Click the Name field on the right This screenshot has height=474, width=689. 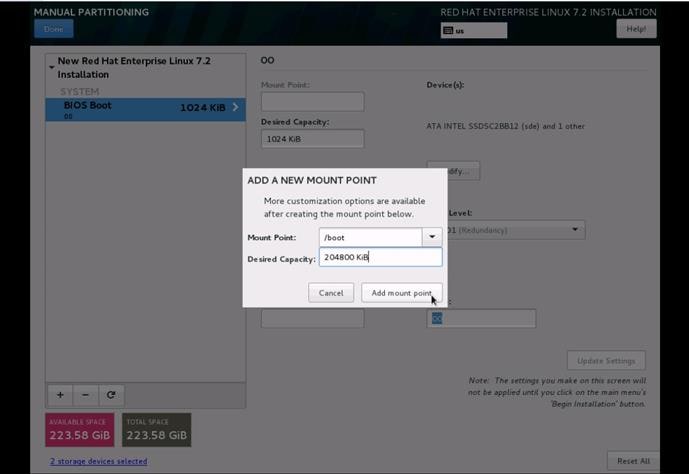(481, 318)
